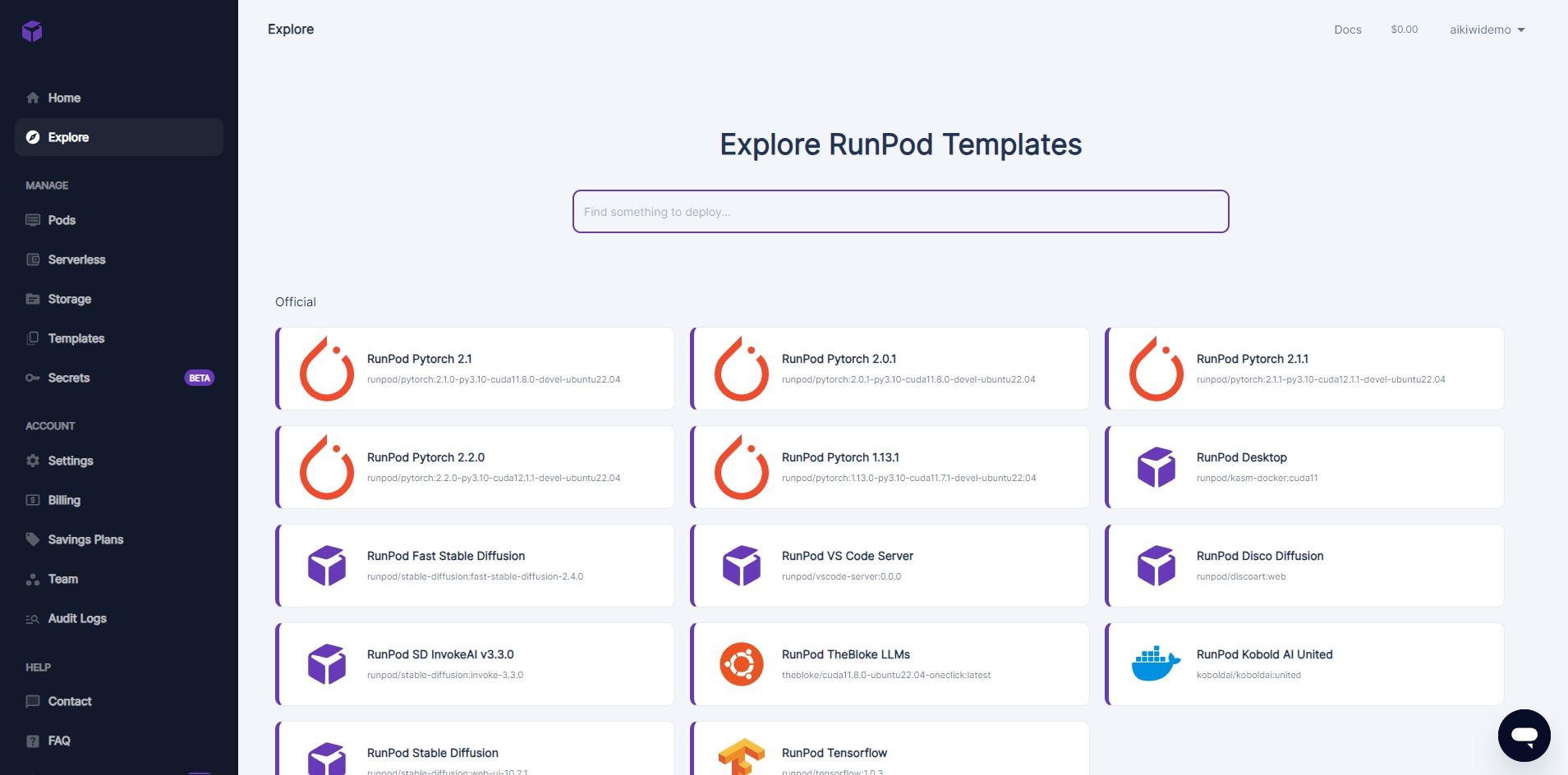The image size is (1568, 775).
Task: Open the RunPod Fast Stable Diffusion title
Action: [446, 556]
